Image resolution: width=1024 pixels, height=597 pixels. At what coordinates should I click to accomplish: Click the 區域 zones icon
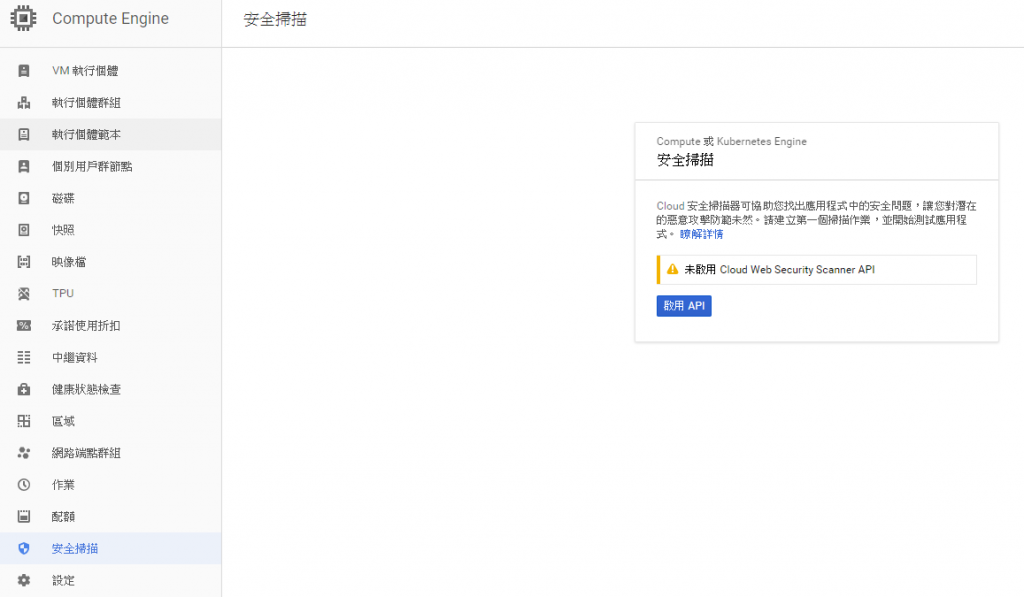24,421
